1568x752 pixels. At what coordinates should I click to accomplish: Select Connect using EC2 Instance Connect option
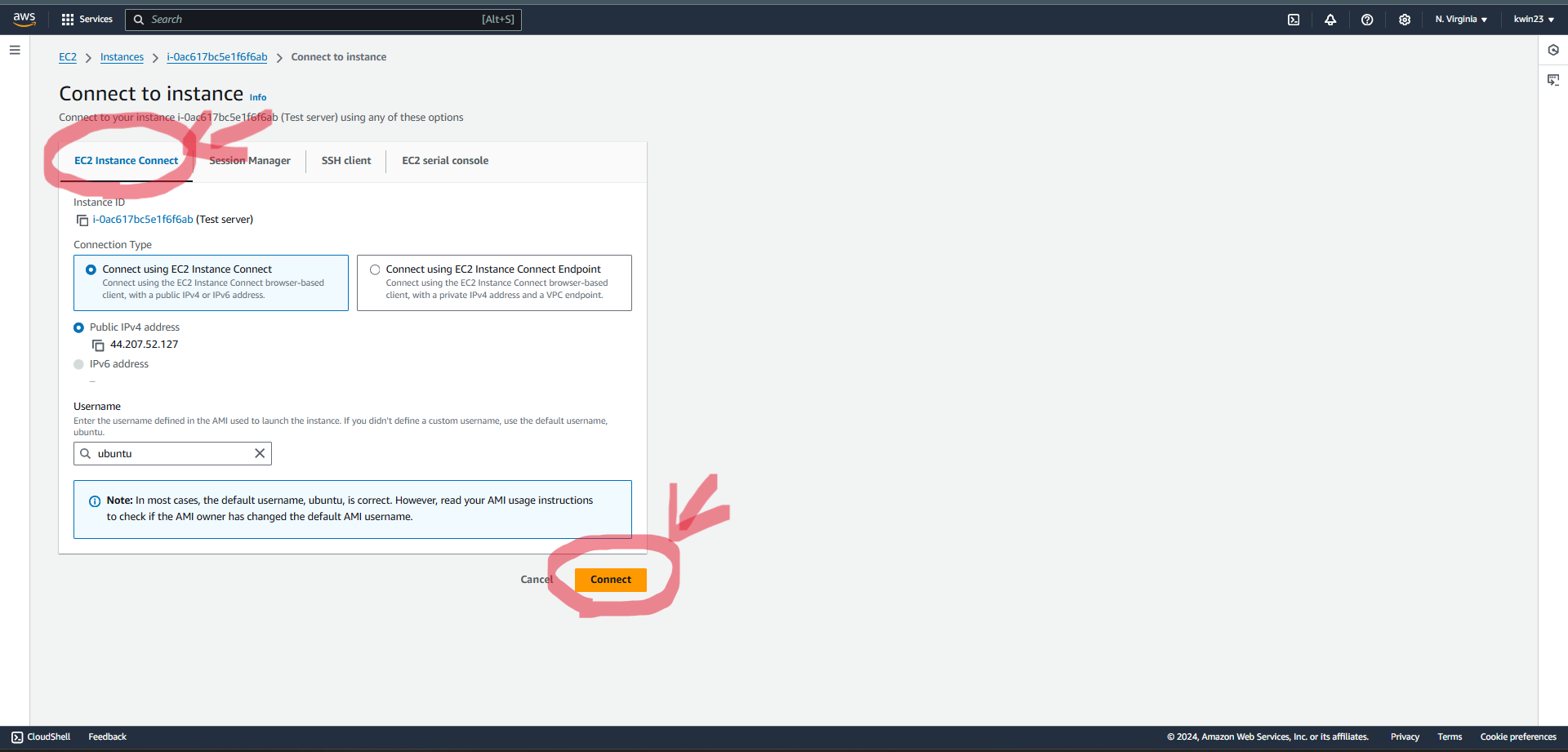tap(211, 283)
